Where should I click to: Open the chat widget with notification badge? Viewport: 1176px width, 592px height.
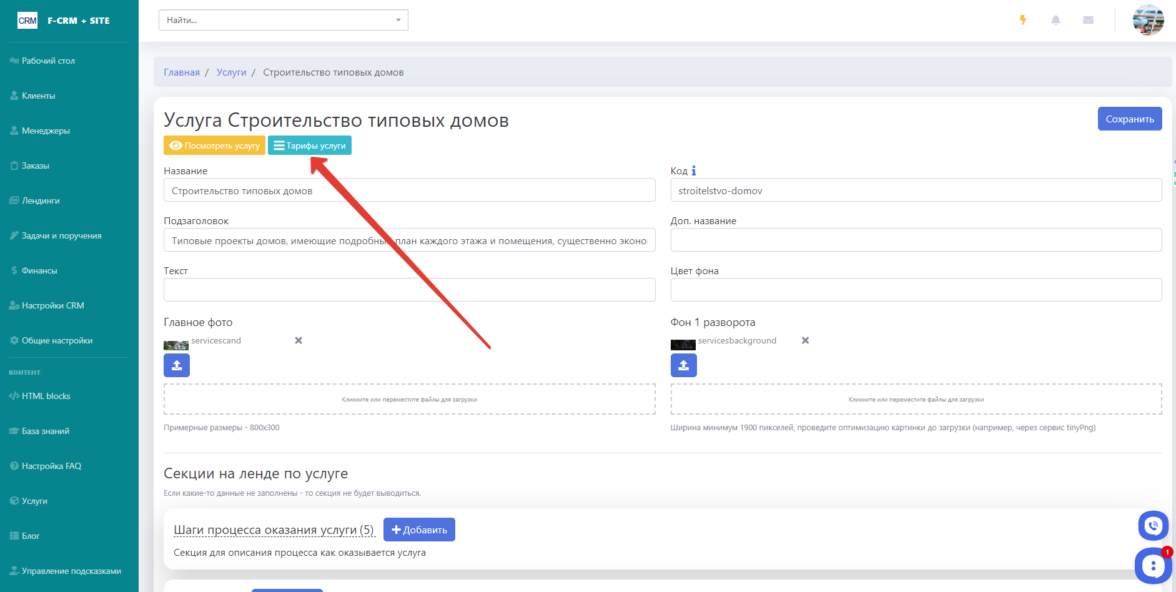click(1152, 566)
